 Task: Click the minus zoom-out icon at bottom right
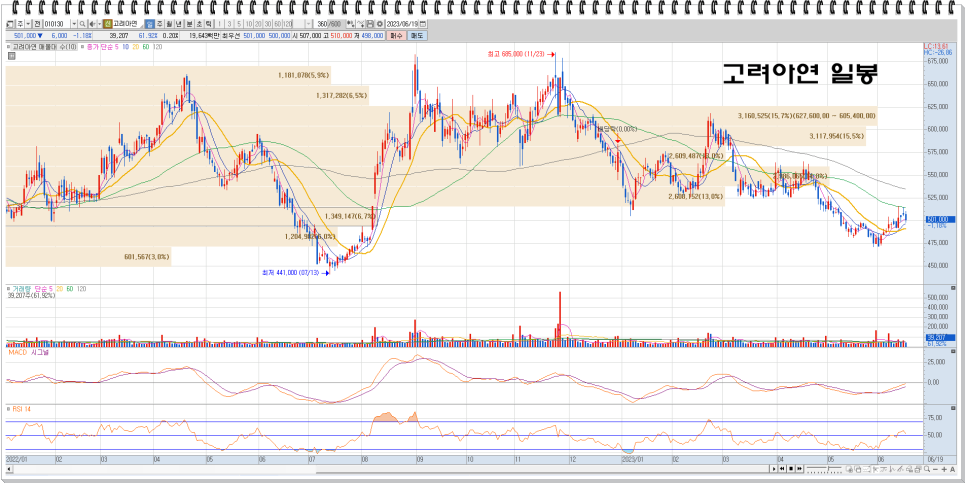[935, 469]
